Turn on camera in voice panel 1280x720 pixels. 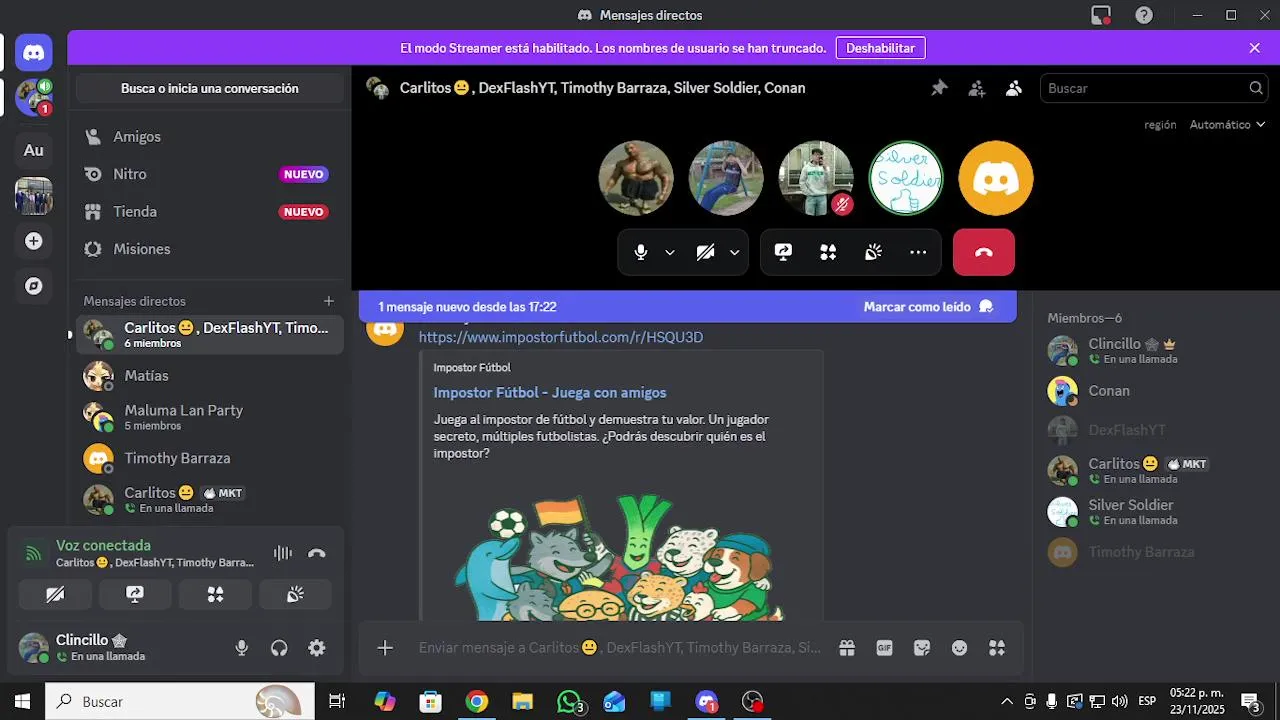55,594
